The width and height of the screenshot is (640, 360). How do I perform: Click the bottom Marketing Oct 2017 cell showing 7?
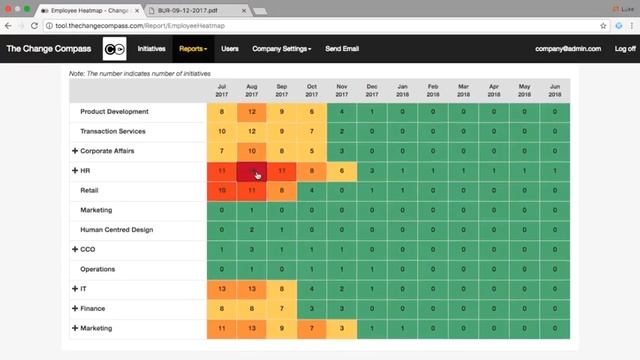(312, 329)
